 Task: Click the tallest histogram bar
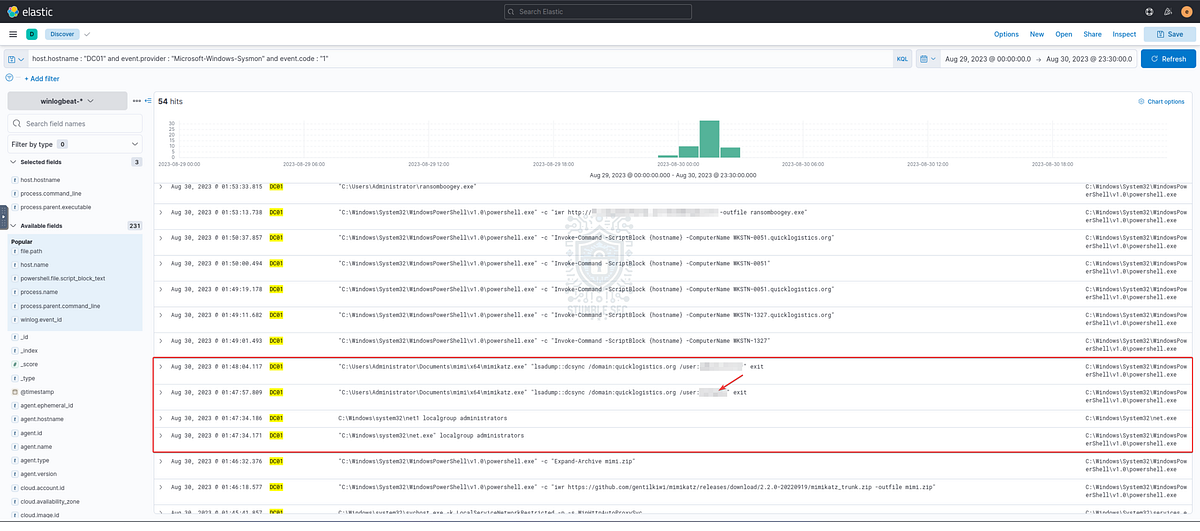709,138
